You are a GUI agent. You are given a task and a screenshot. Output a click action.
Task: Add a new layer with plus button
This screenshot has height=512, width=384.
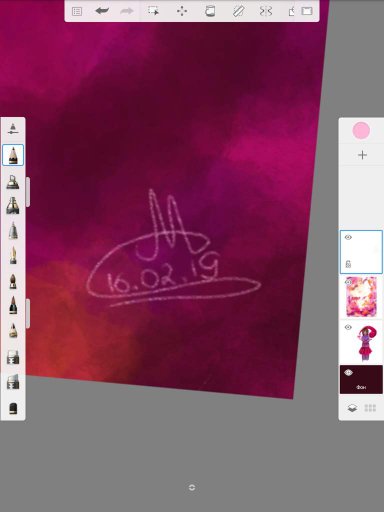(x=362, y=155)
